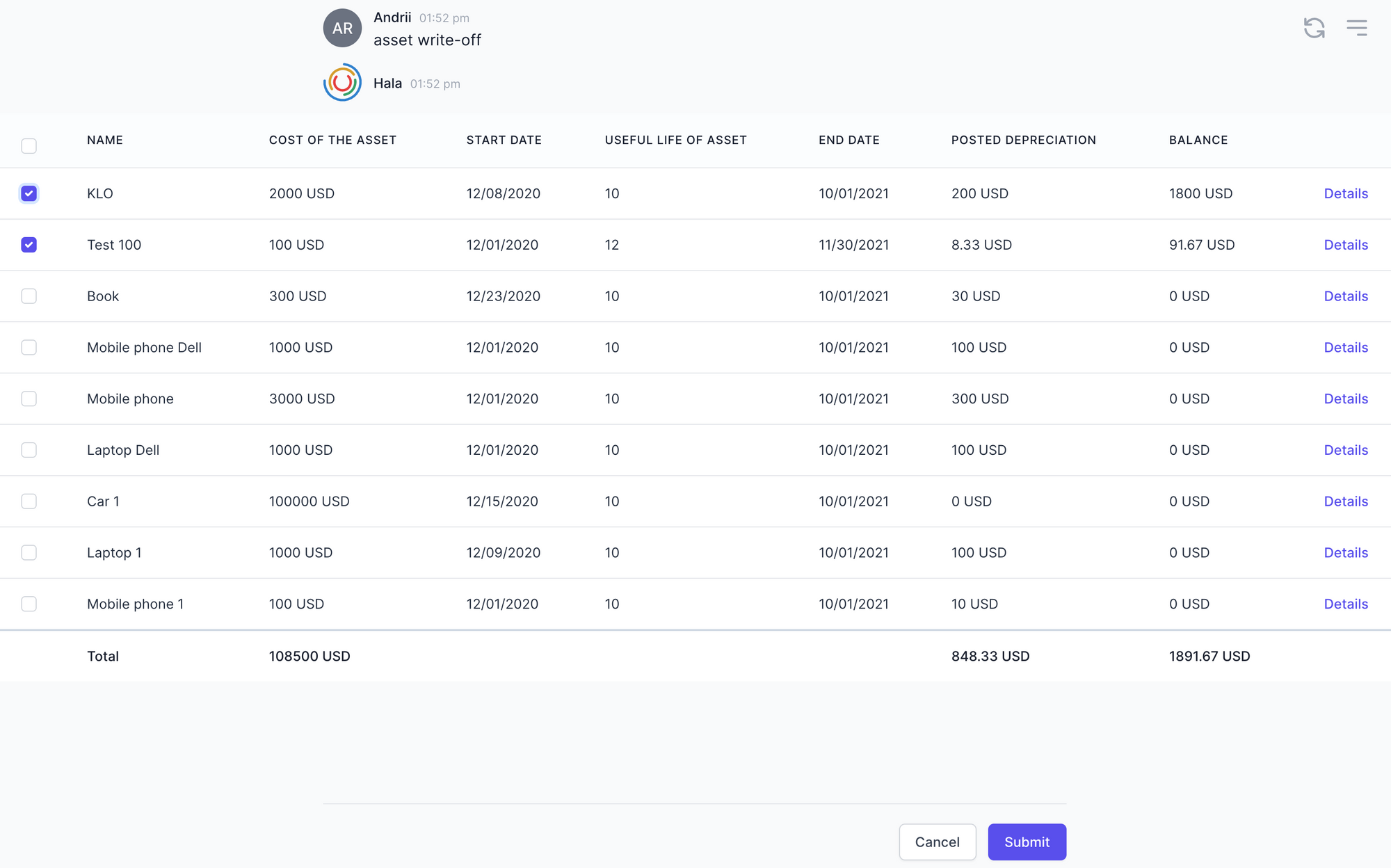View Details of Mobile phone 1
The width and height of the screenshot is (1391, 868).
coord(1346,604)
